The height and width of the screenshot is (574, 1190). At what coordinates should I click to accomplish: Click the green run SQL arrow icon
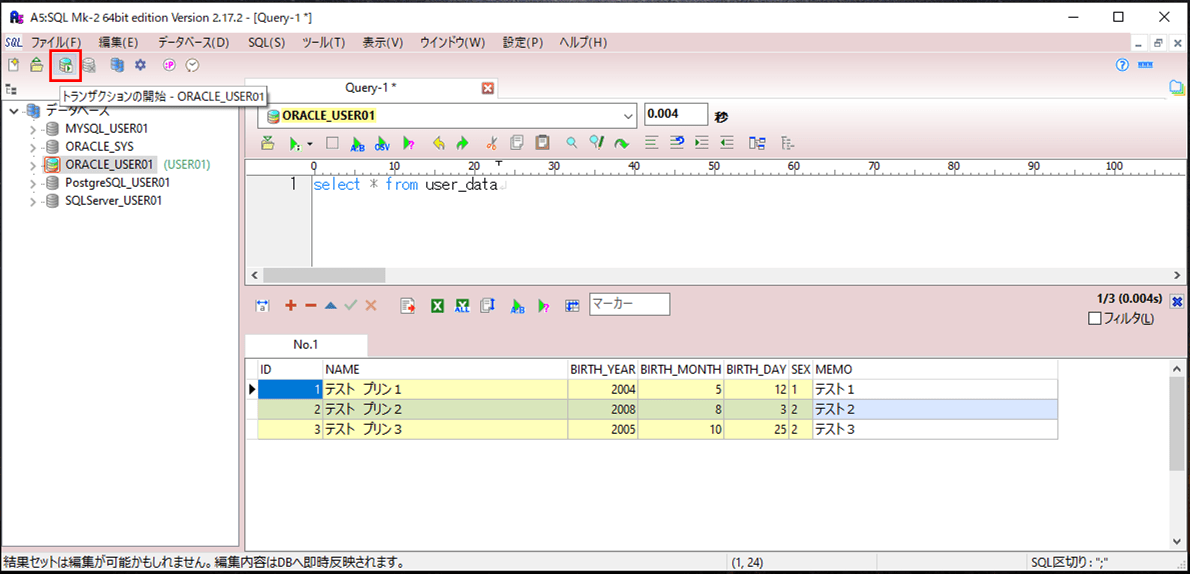click(x=294, y=143)
